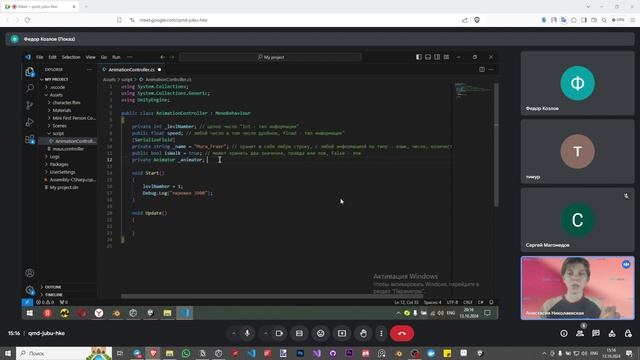
Task: Toggle the VS Code bottom panel layout icon
Action: (428, 57)
